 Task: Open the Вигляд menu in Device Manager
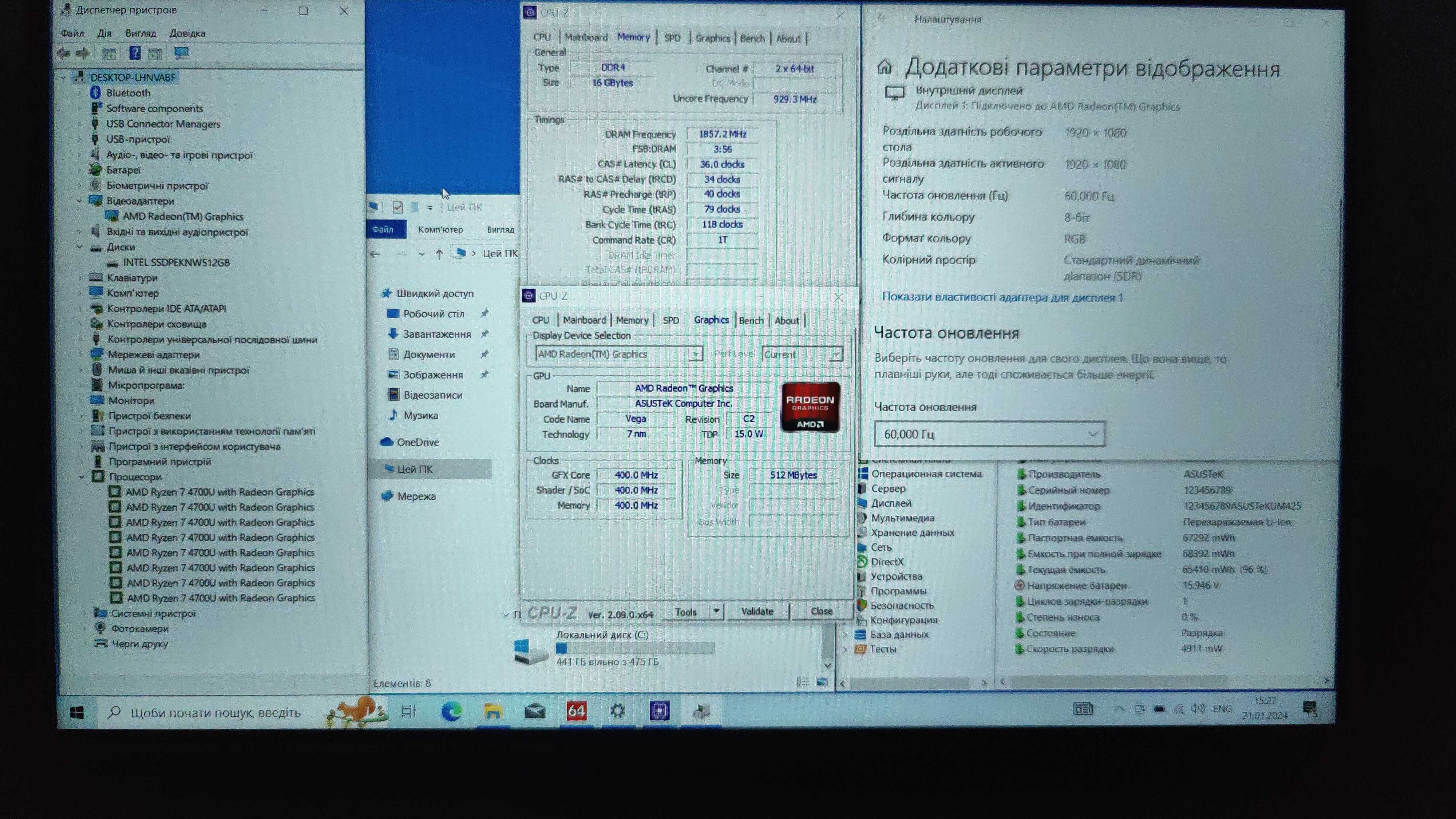click(x=141, y=33)
